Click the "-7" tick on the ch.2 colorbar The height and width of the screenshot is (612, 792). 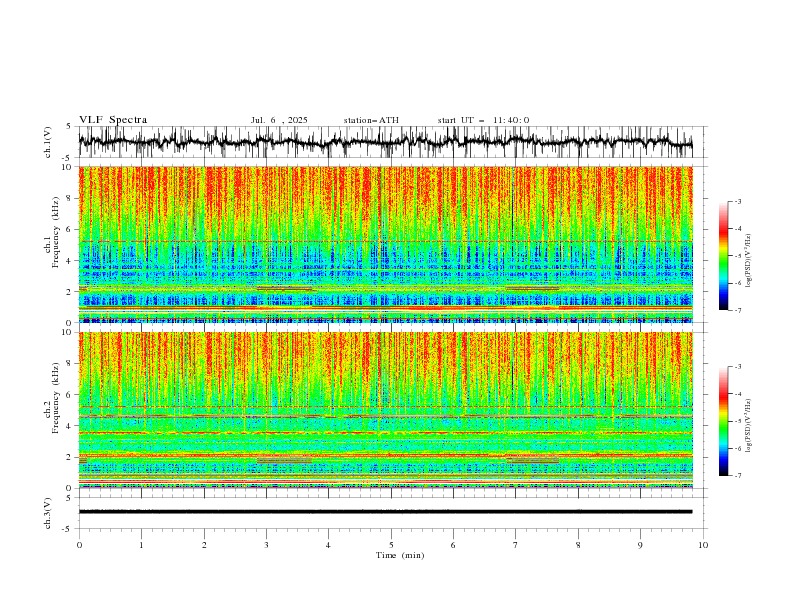click(737, 475)
